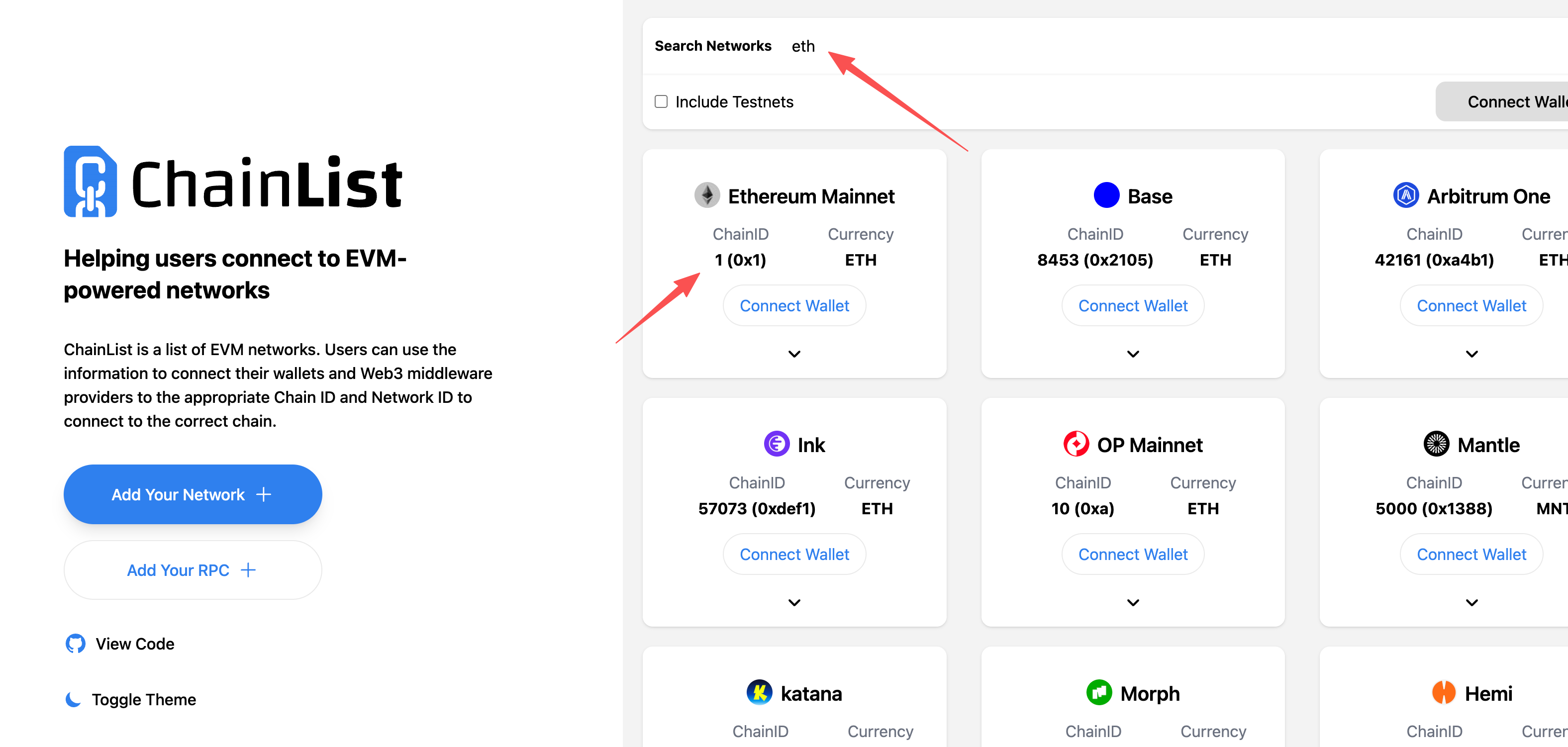Click the Mantle card title text
Image resolution: width=1568 pixels, height=747 pixels.
pos(1488,445)
